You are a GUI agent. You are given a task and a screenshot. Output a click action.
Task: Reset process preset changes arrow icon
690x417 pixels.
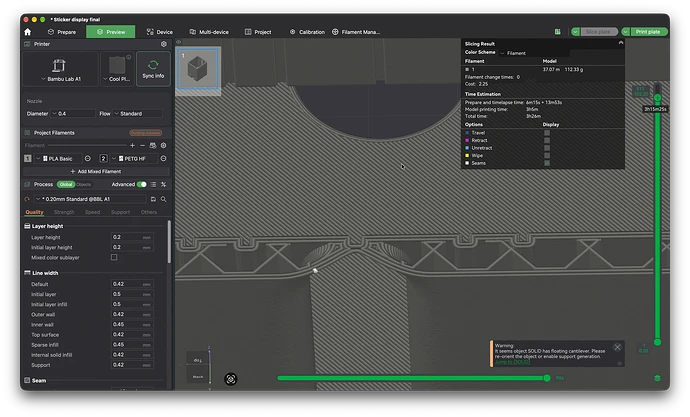(27, 199)
